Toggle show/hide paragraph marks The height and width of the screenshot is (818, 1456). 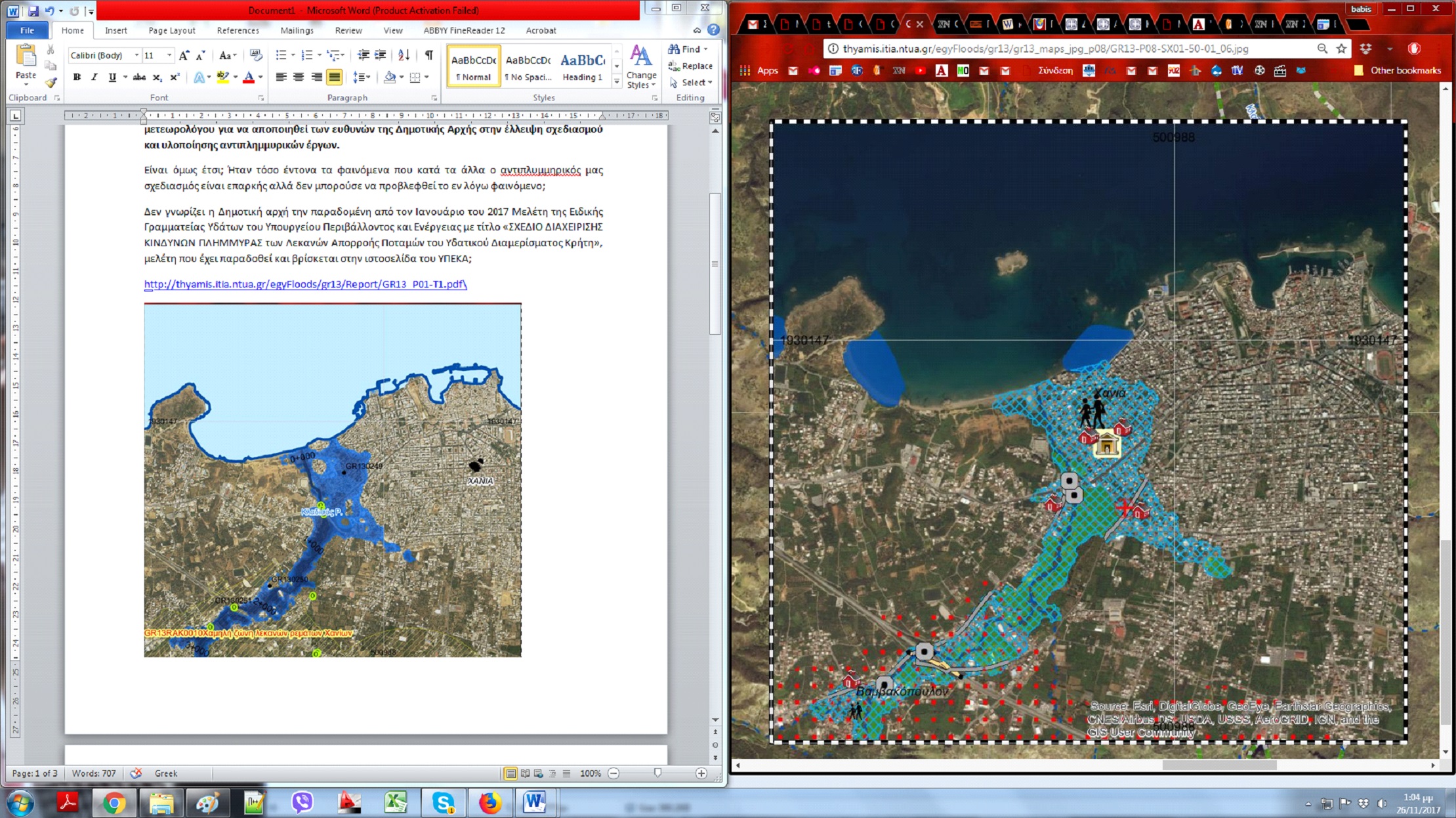(x=428, y=56)
